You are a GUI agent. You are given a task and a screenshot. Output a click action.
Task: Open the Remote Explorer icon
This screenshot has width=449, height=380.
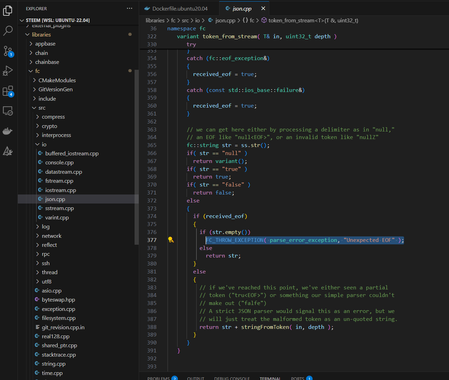[8, 111]
